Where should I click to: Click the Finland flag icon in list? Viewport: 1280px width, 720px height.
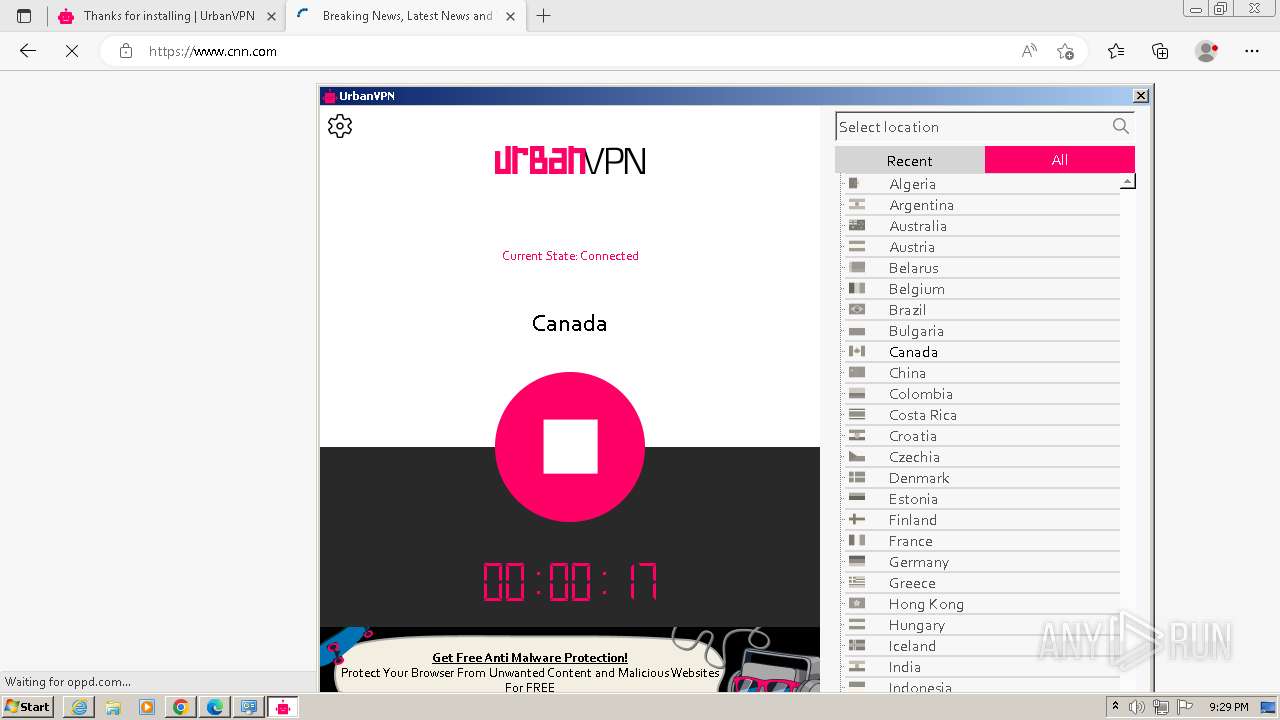(857, 519)
